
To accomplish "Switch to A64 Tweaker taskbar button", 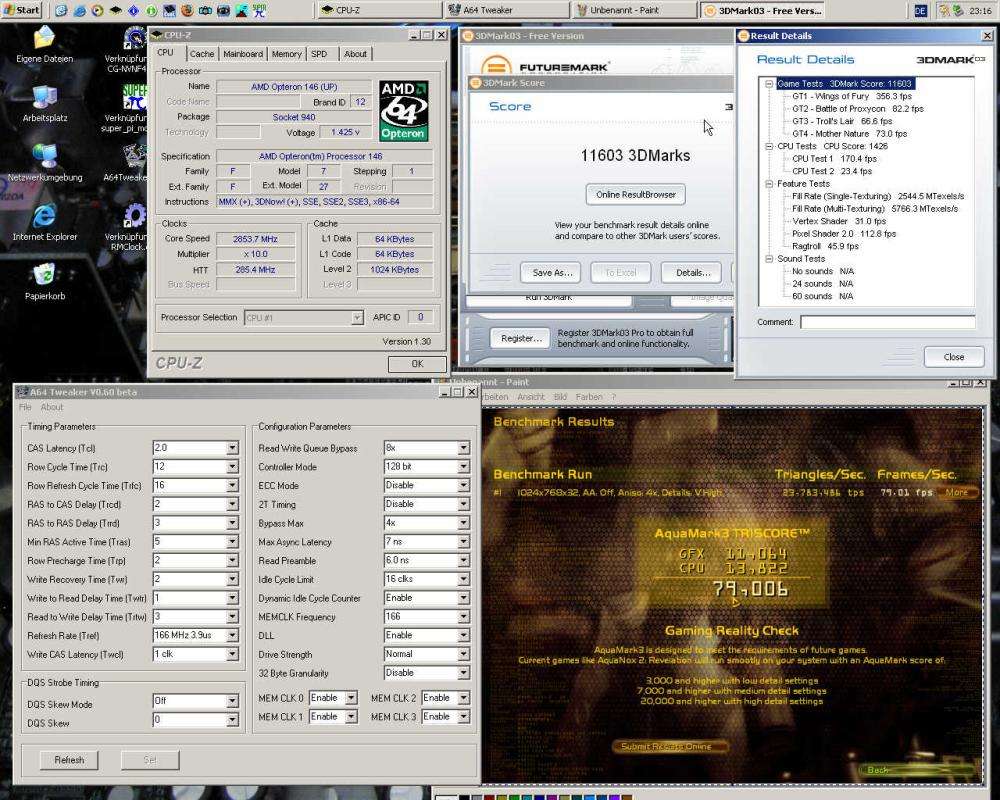I will point(506,10).
